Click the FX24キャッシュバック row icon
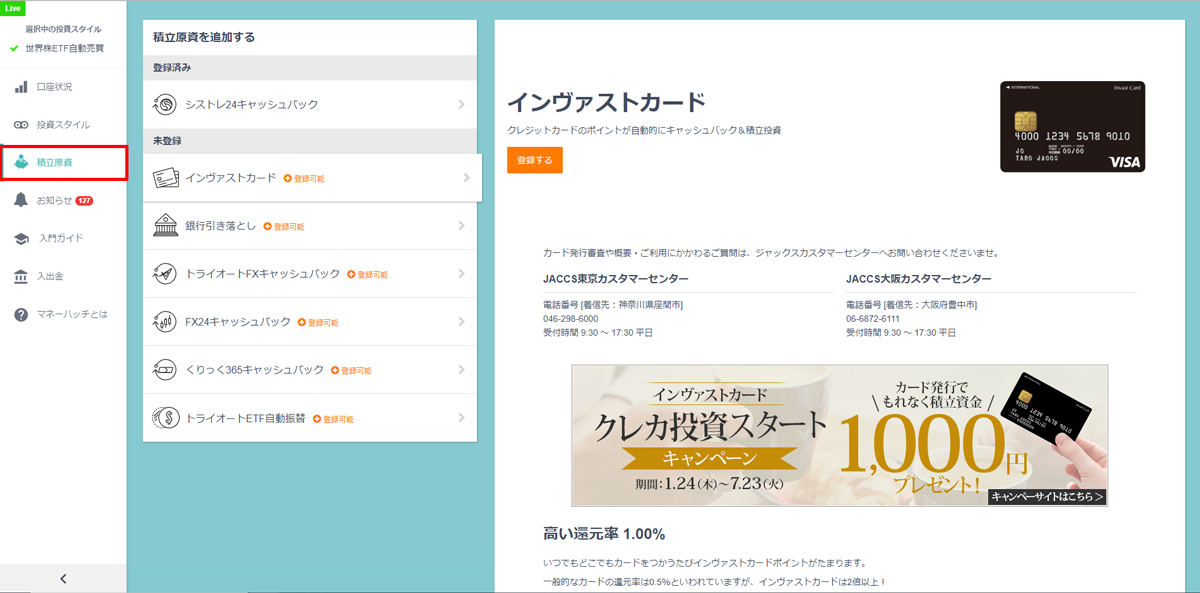The height and width of the screenshot is (593, 1200). pyautogui.click(x=165, y=322)
